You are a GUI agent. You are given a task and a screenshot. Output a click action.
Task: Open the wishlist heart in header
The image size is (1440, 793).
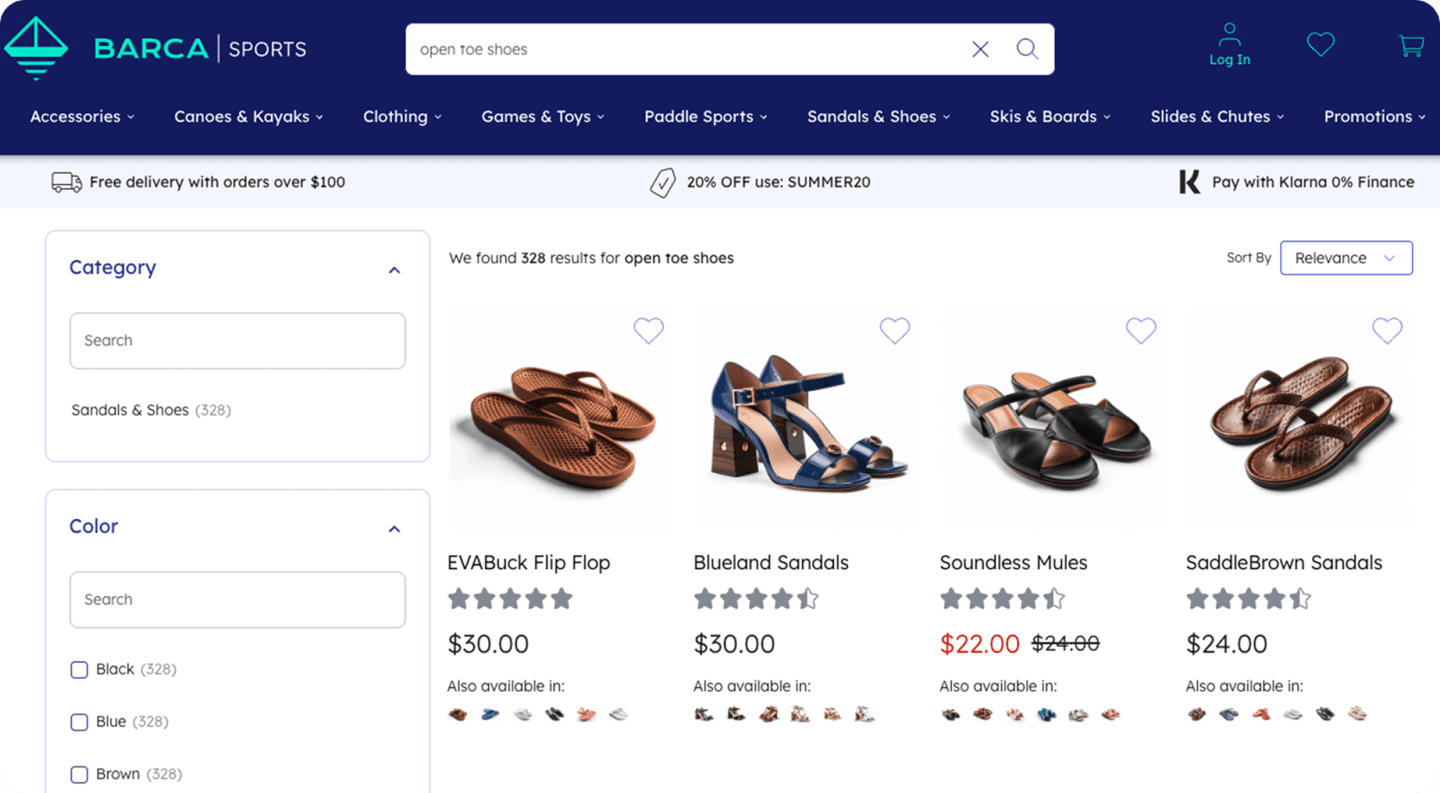click(1321, 44)
